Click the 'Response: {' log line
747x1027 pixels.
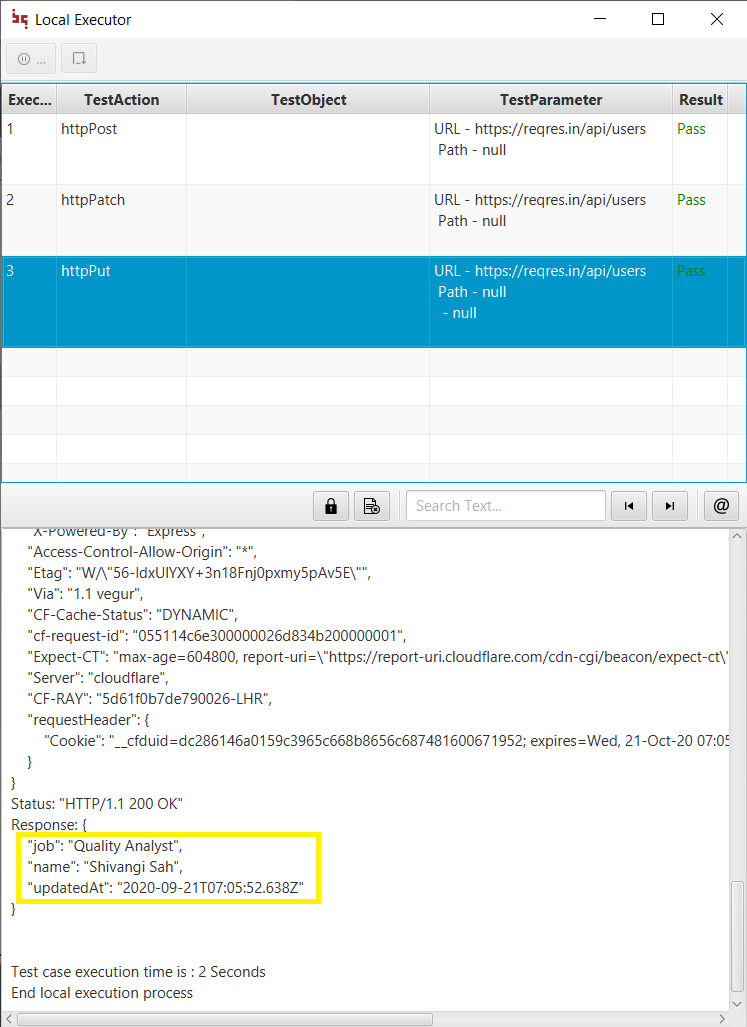tap(49, 825)
